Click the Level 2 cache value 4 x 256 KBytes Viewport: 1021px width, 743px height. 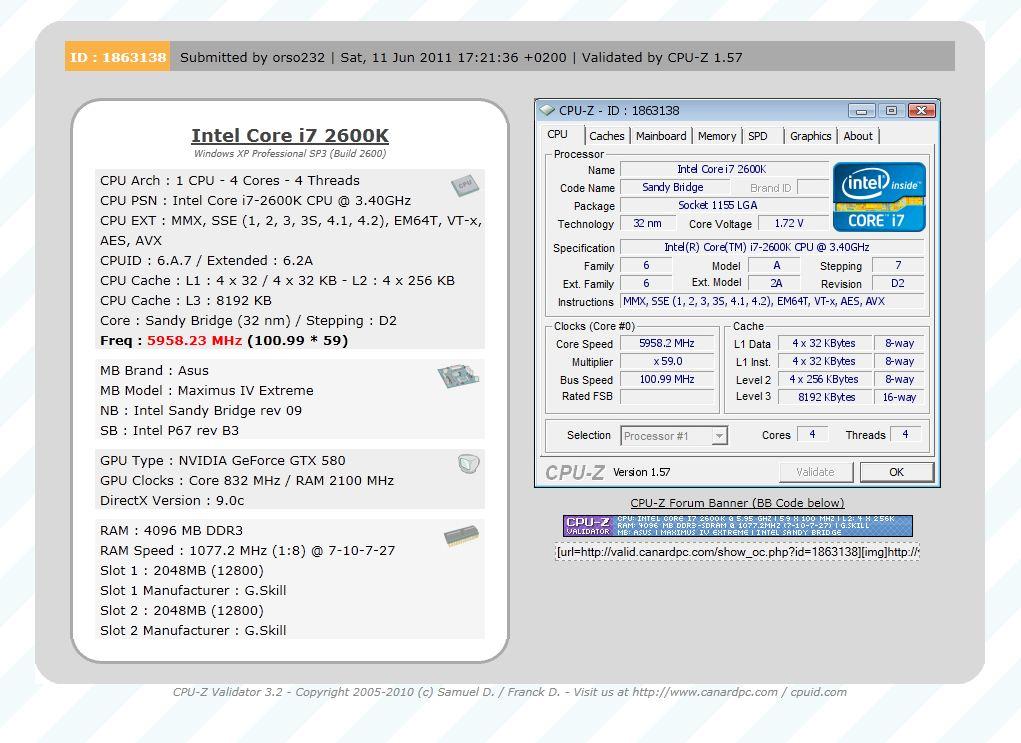824,379
